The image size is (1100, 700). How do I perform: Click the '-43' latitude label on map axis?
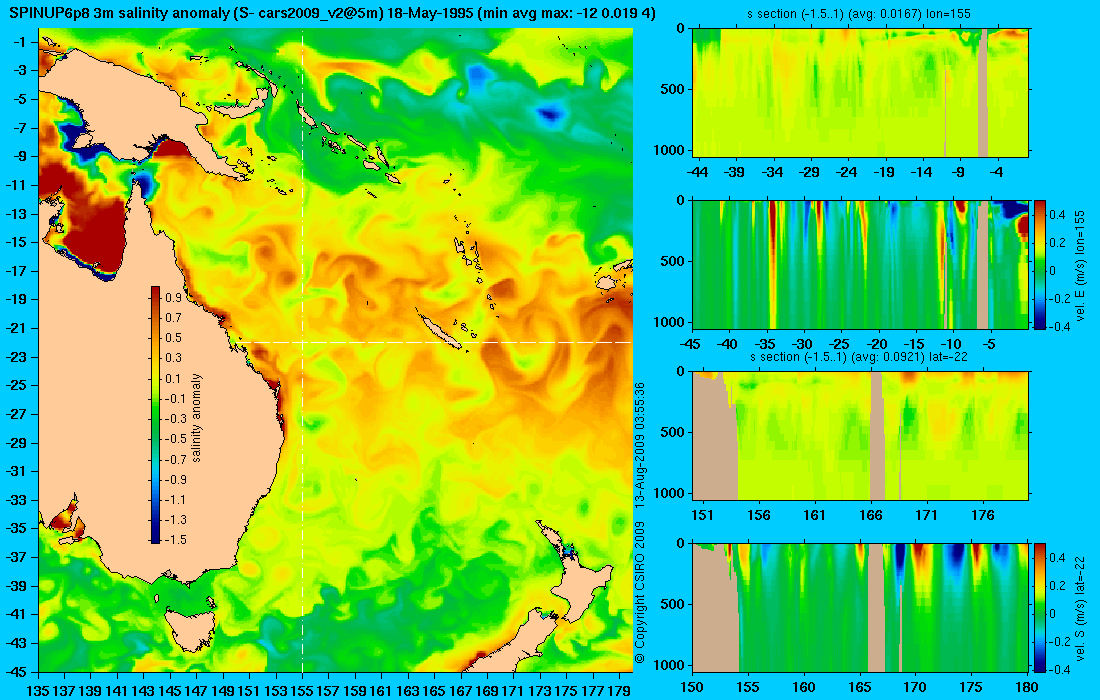[x=16, y=643]
